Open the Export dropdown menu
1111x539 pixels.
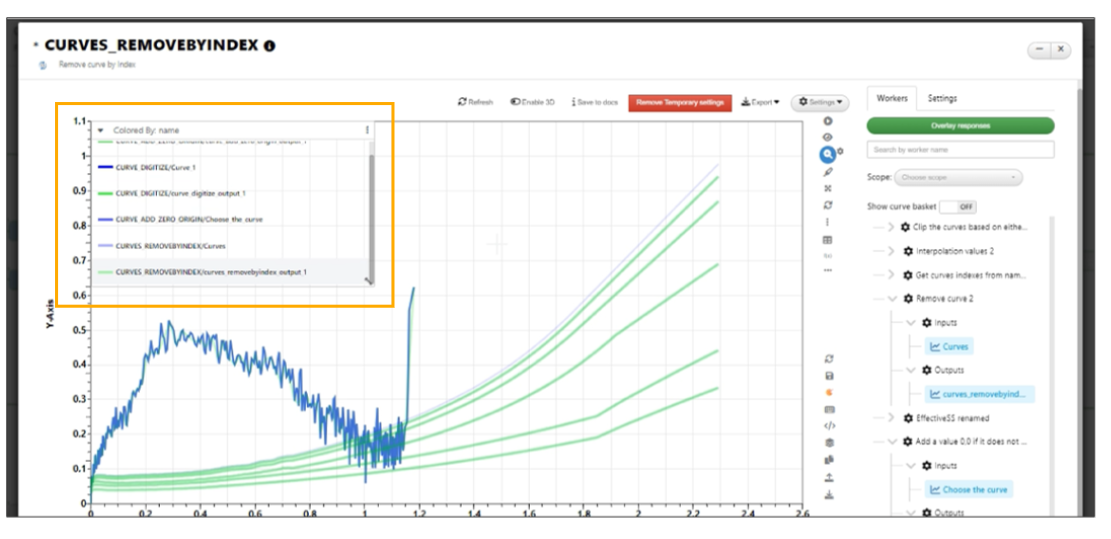pos(760,102)
